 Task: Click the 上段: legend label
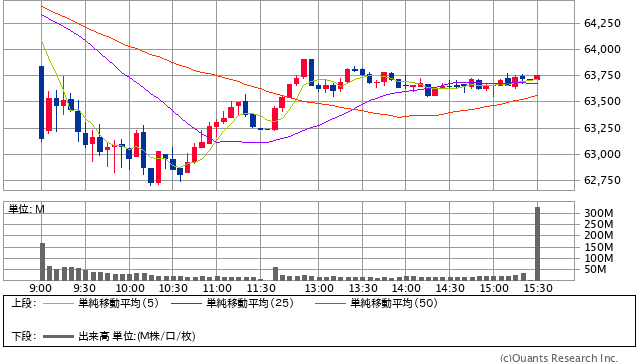(24, 303)
